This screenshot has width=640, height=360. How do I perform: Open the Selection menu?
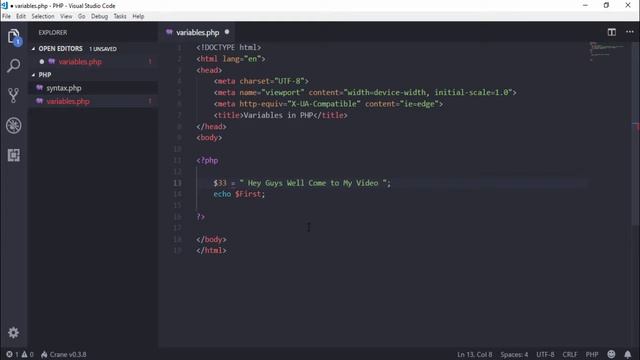(43, 16)
